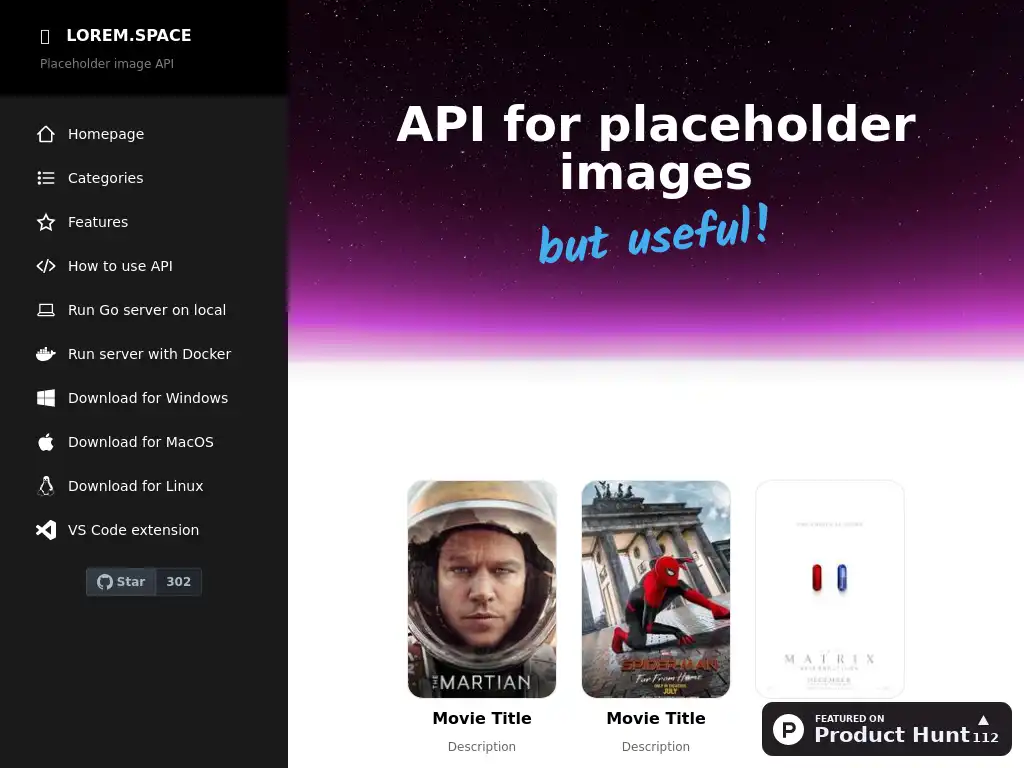Click the Product Hunt upvote triangle
The width and height of the screenshot is (1024, 768).
(x=984, y=720)
